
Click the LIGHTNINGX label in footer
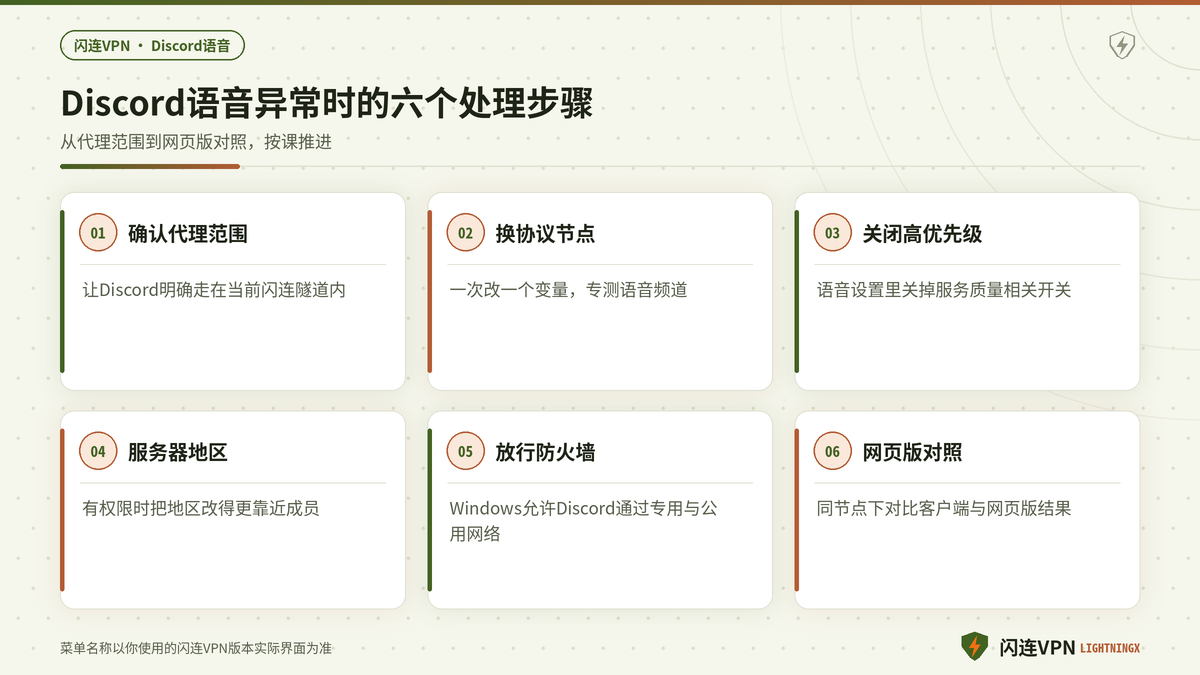point(1110,649)
